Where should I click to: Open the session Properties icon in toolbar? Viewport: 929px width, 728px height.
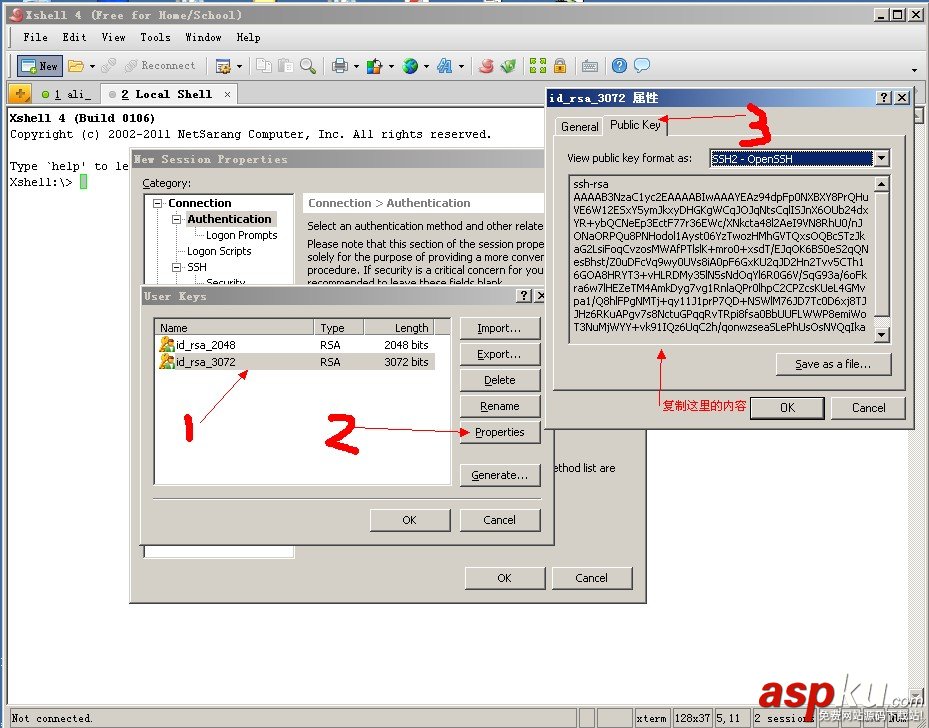coord(223,66)
